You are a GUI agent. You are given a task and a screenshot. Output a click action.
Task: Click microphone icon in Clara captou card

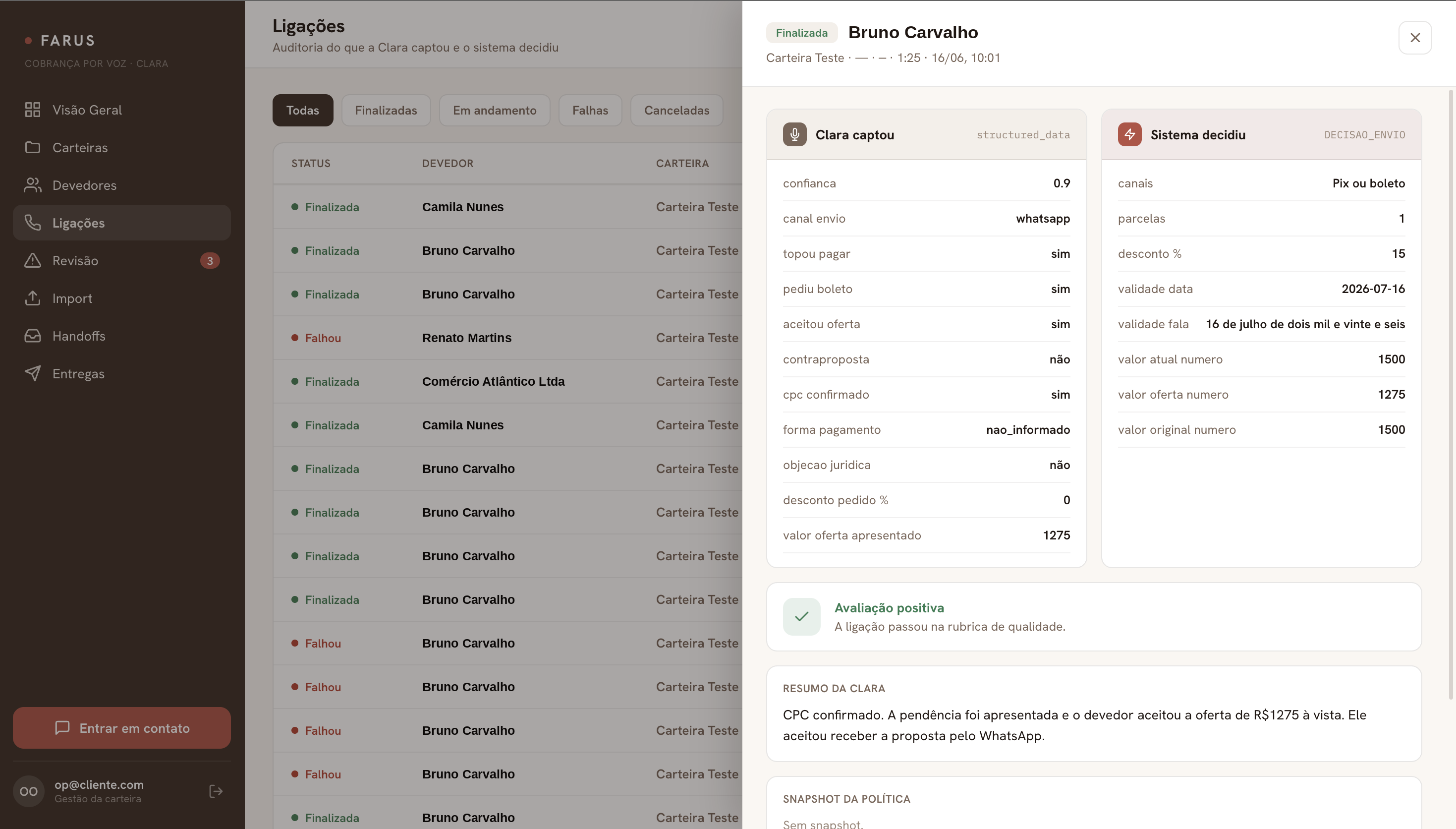point(794,134)
